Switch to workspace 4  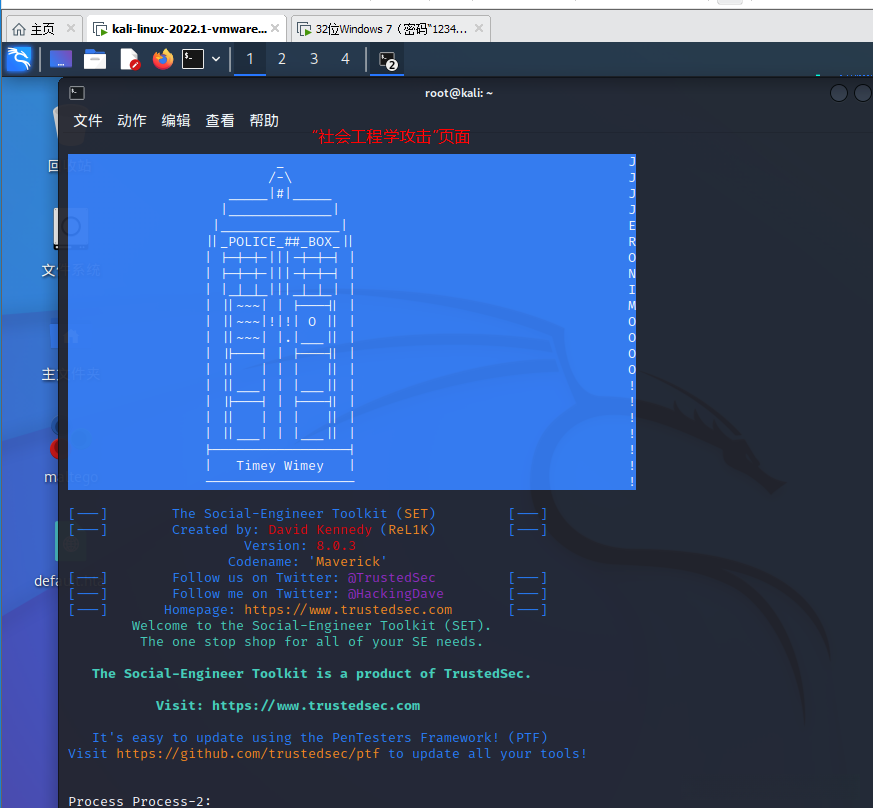(x=345, y=59)
